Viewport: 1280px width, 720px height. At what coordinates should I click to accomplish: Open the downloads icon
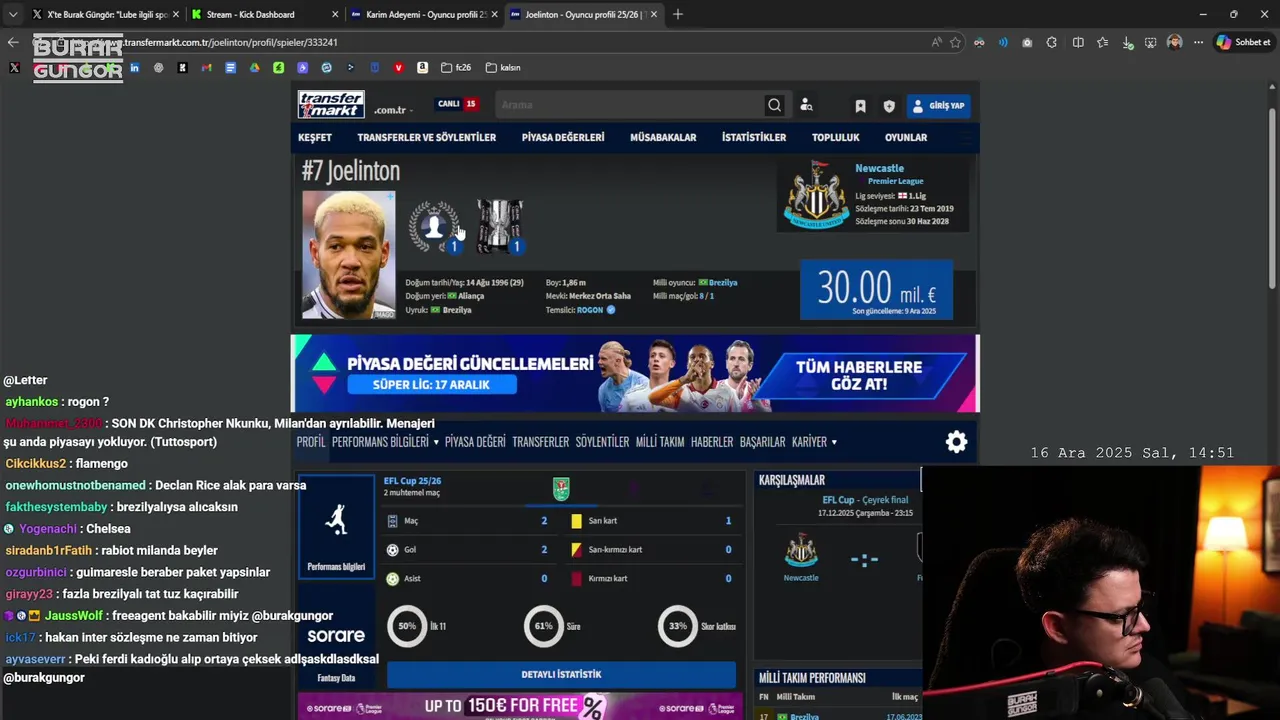tap(1127, 42)
